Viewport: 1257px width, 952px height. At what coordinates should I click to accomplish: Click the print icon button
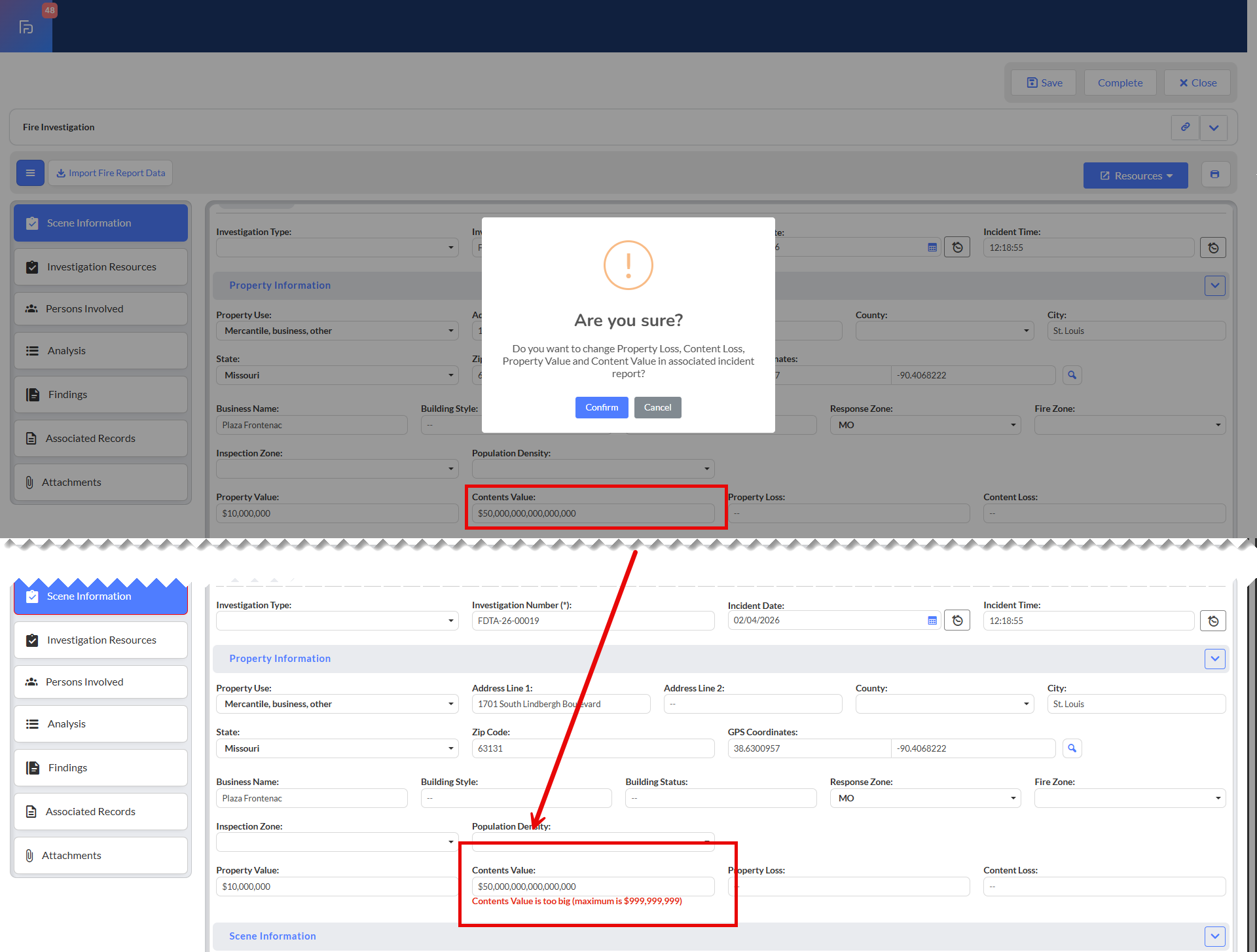1215,175
